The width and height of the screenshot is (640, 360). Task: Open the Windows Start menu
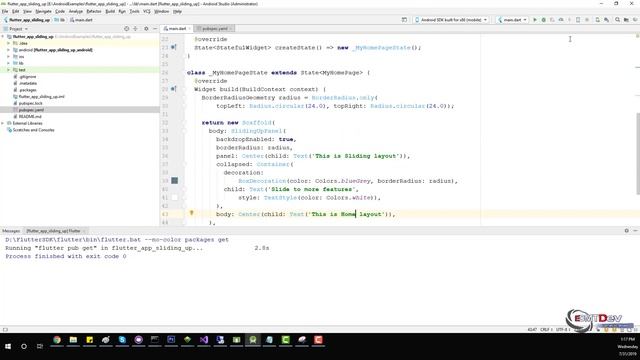coord(8,346)
